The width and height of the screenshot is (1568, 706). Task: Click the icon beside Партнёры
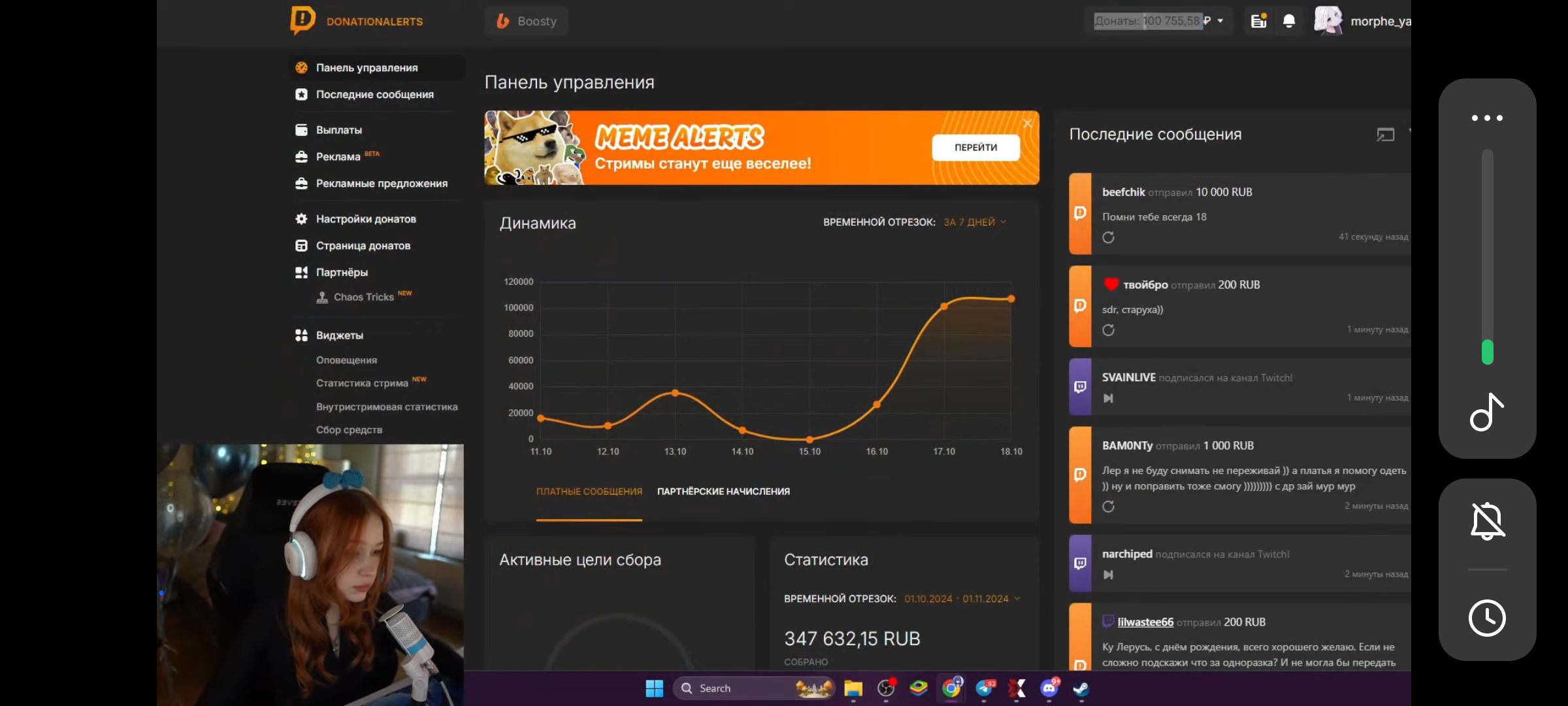pyautogui.click(x=301, y=272)
